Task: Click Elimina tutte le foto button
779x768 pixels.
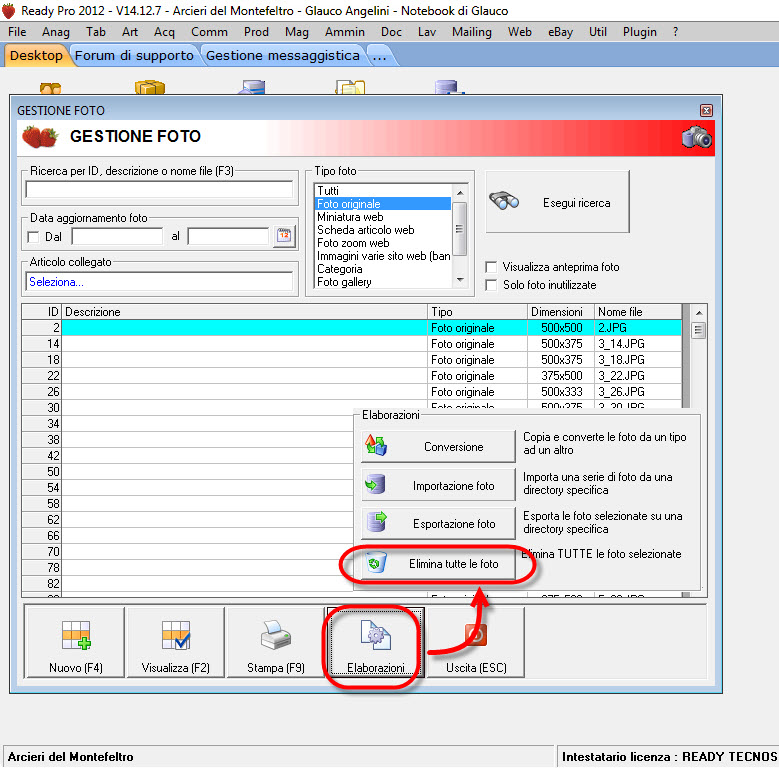Action: pos(438,564)
